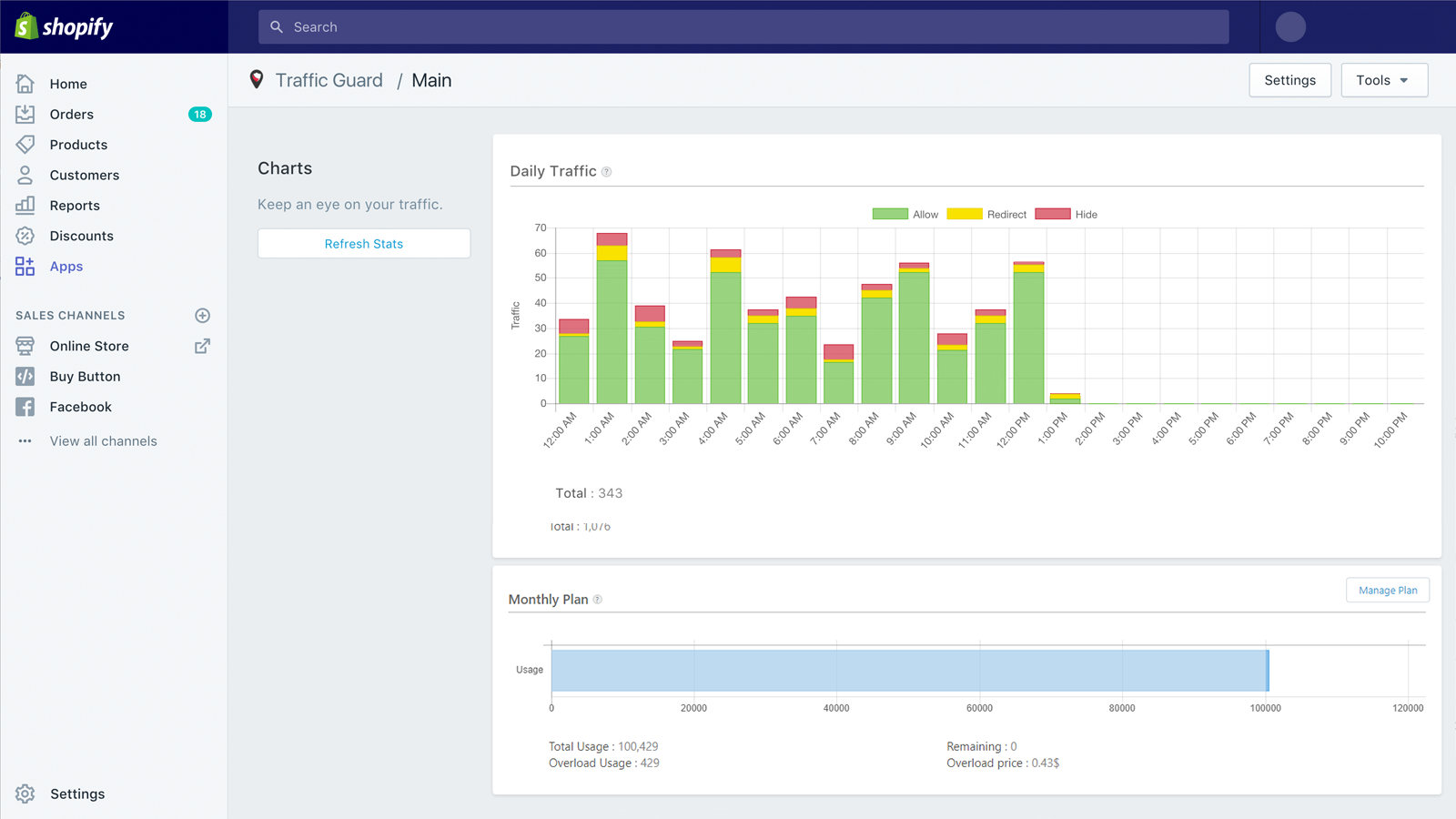Click the Products tag icon

click(25, 145)
